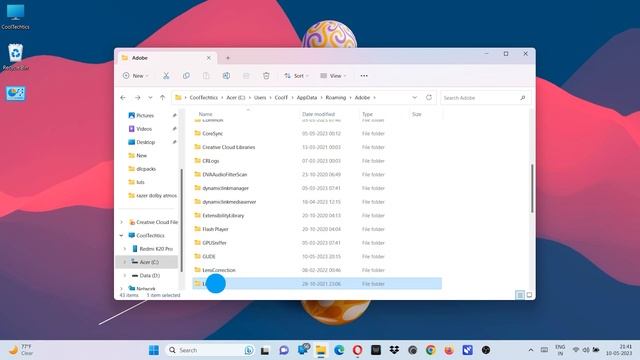
Task: Launch Opera browser from taskbar
Action: [x=358, y=350]
